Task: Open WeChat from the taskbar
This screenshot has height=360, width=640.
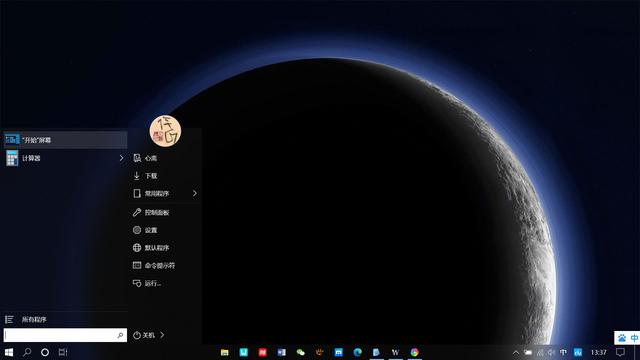Action: (x=301, y=352)
